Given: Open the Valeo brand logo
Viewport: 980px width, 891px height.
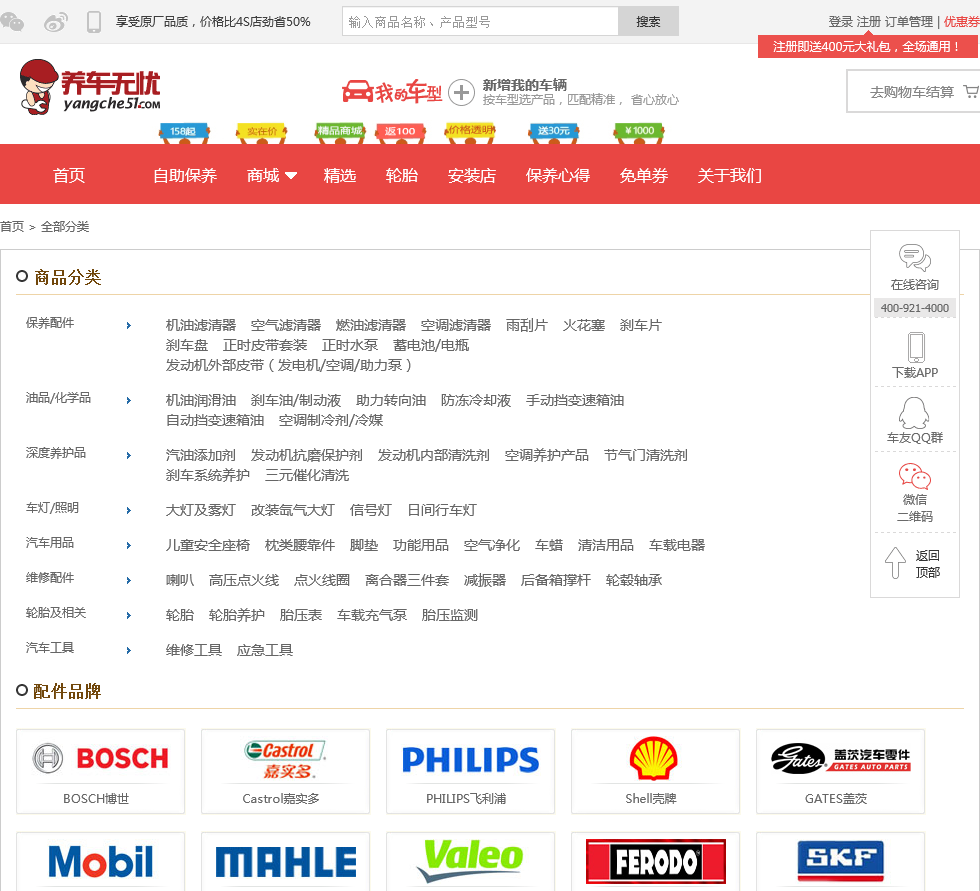Looking at the screenshot, I should point(471,860).
